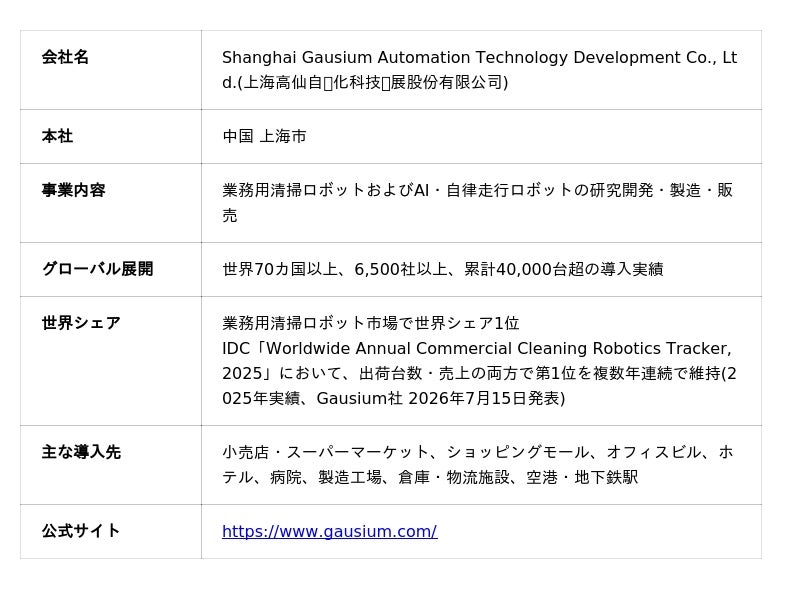Image resolution: width=800 pixels, height=589 pixels.
Task: Click the 売 character under 事業内容 description
Action: [x=230, y=215]
